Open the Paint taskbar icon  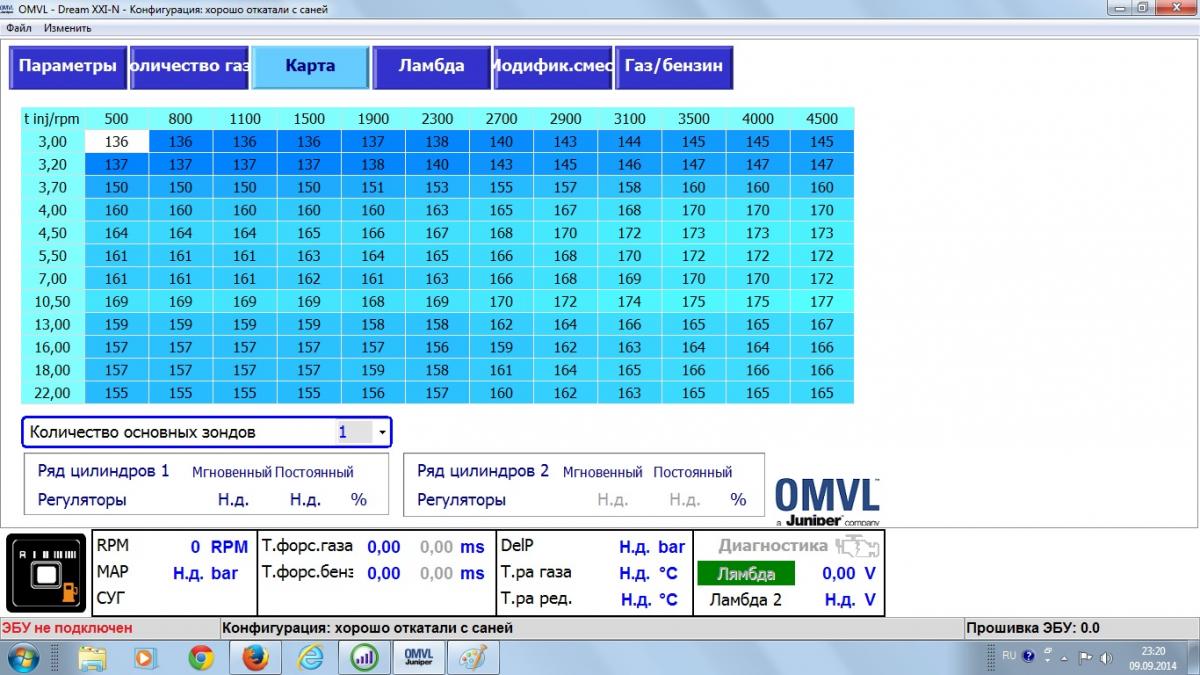click(471, 657)
